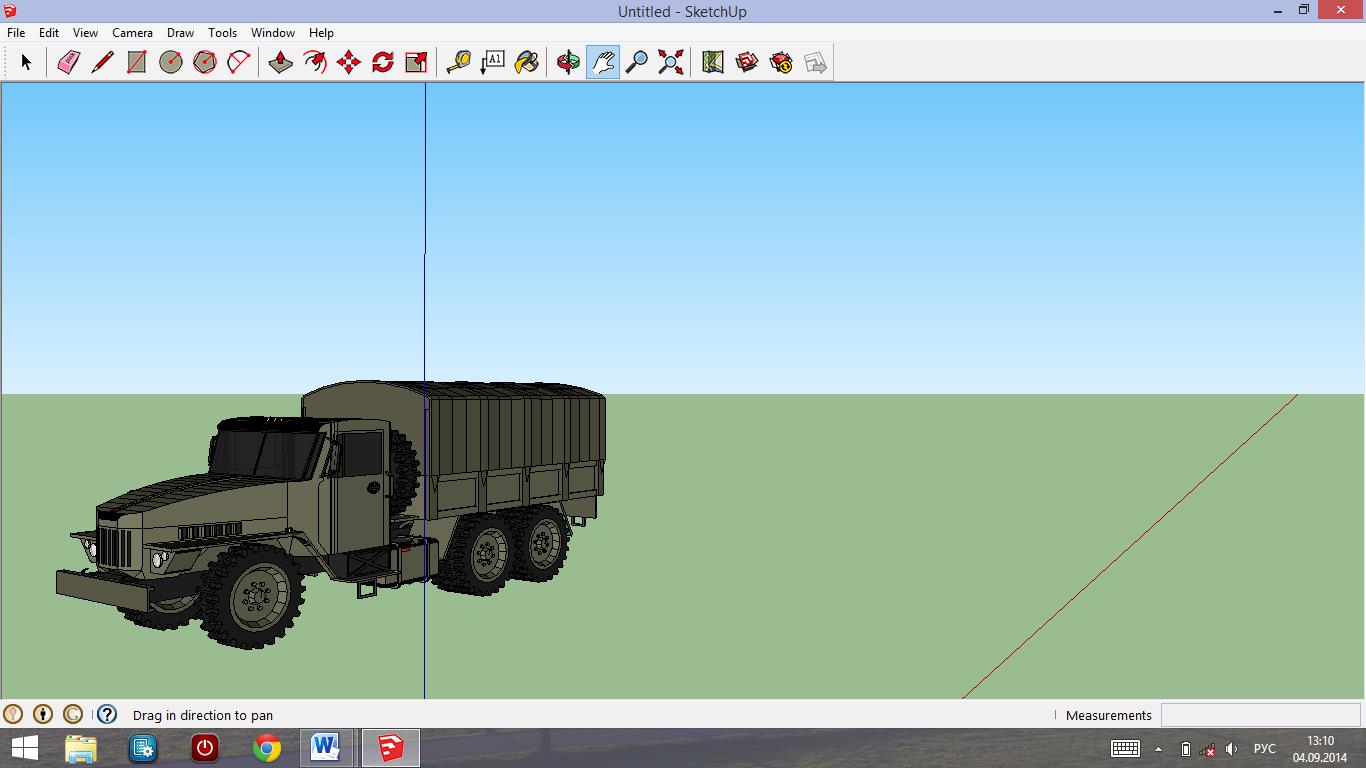The width and height of the screenshot is (1366, 768).
Task: Open Instructor help question mark icon
Action: pos(107,714)
